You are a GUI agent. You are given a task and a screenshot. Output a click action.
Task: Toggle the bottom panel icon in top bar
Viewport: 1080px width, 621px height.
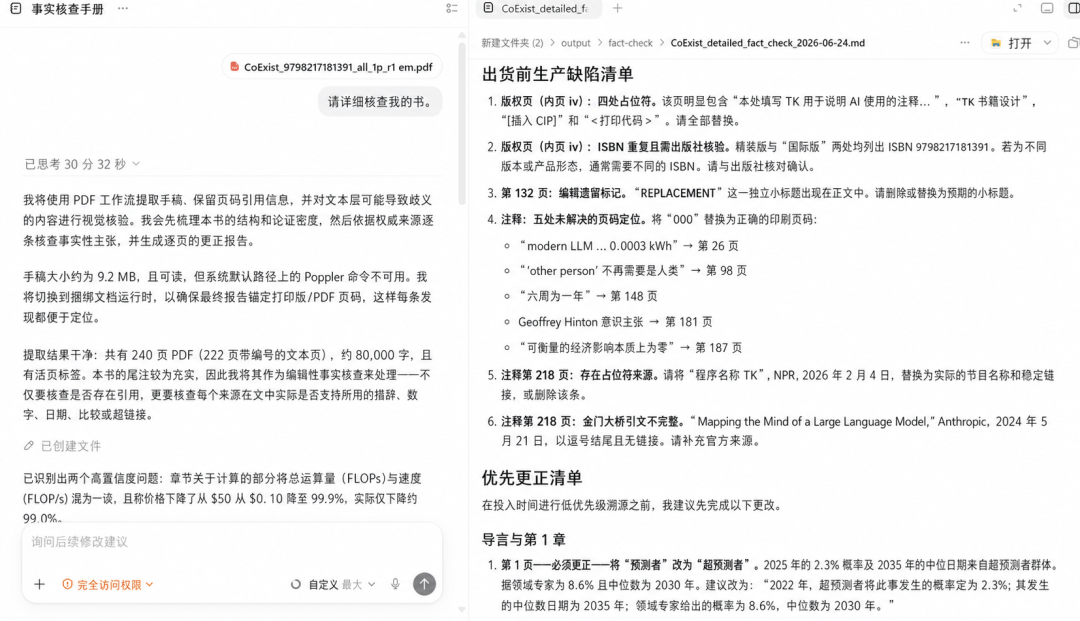(1047, 8)
